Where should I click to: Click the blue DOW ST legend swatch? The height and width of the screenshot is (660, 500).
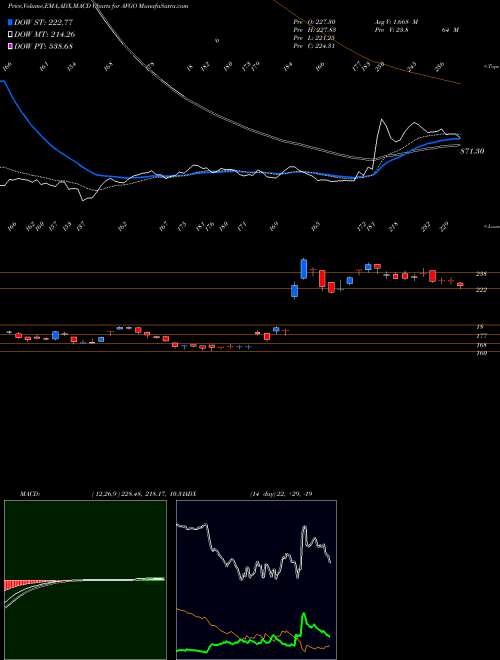coord(11,22)
